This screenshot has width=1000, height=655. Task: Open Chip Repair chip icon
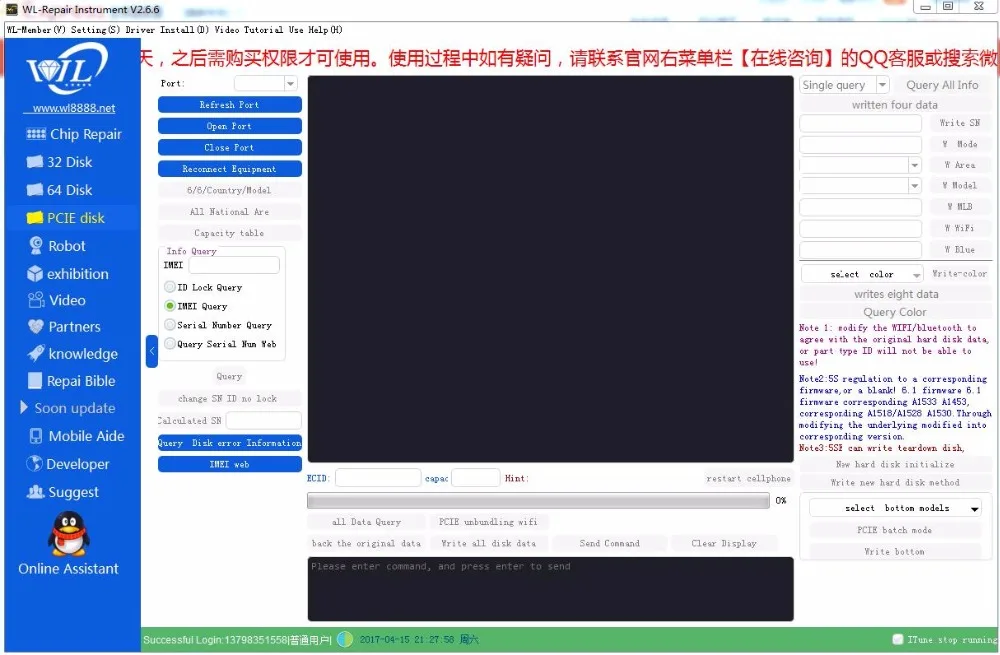tap(36, 134)
